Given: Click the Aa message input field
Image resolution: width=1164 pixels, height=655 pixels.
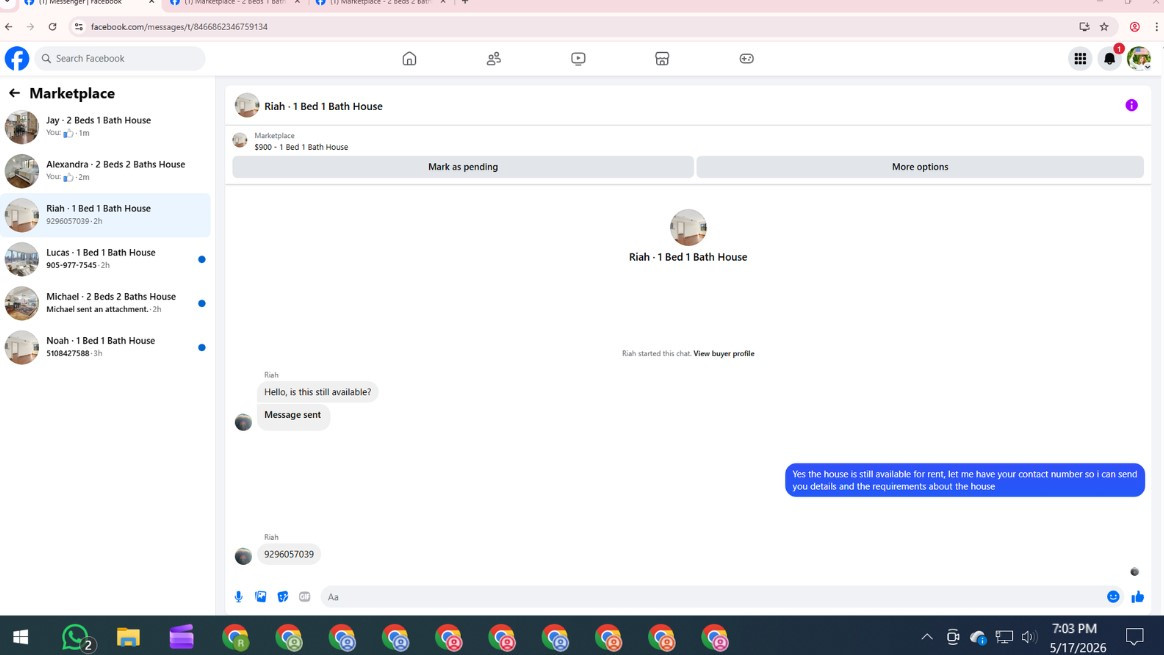Looking at the screenshot, I should (713, 597).
